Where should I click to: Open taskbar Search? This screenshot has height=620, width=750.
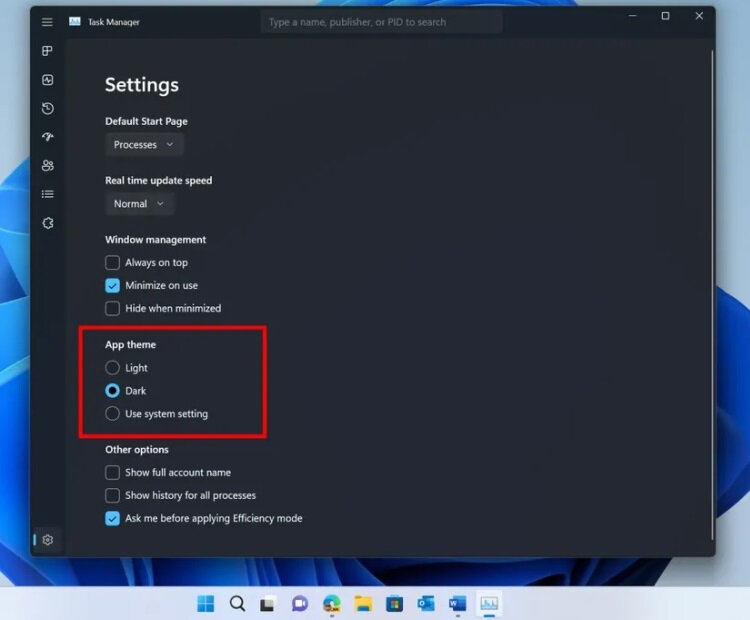coord(237,604)
